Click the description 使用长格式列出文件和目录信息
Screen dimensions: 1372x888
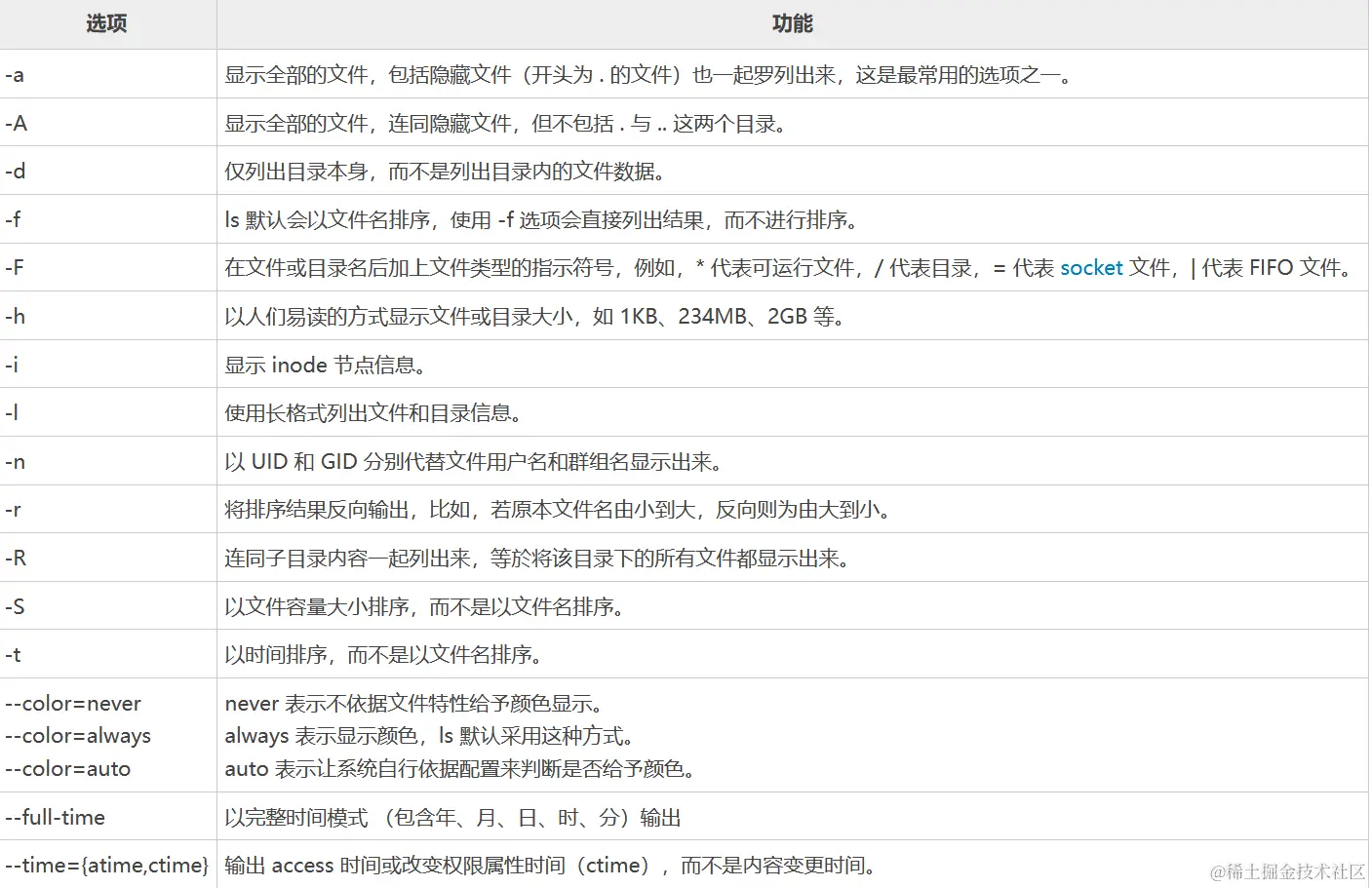pyautogui.click(x=373, y=413)
